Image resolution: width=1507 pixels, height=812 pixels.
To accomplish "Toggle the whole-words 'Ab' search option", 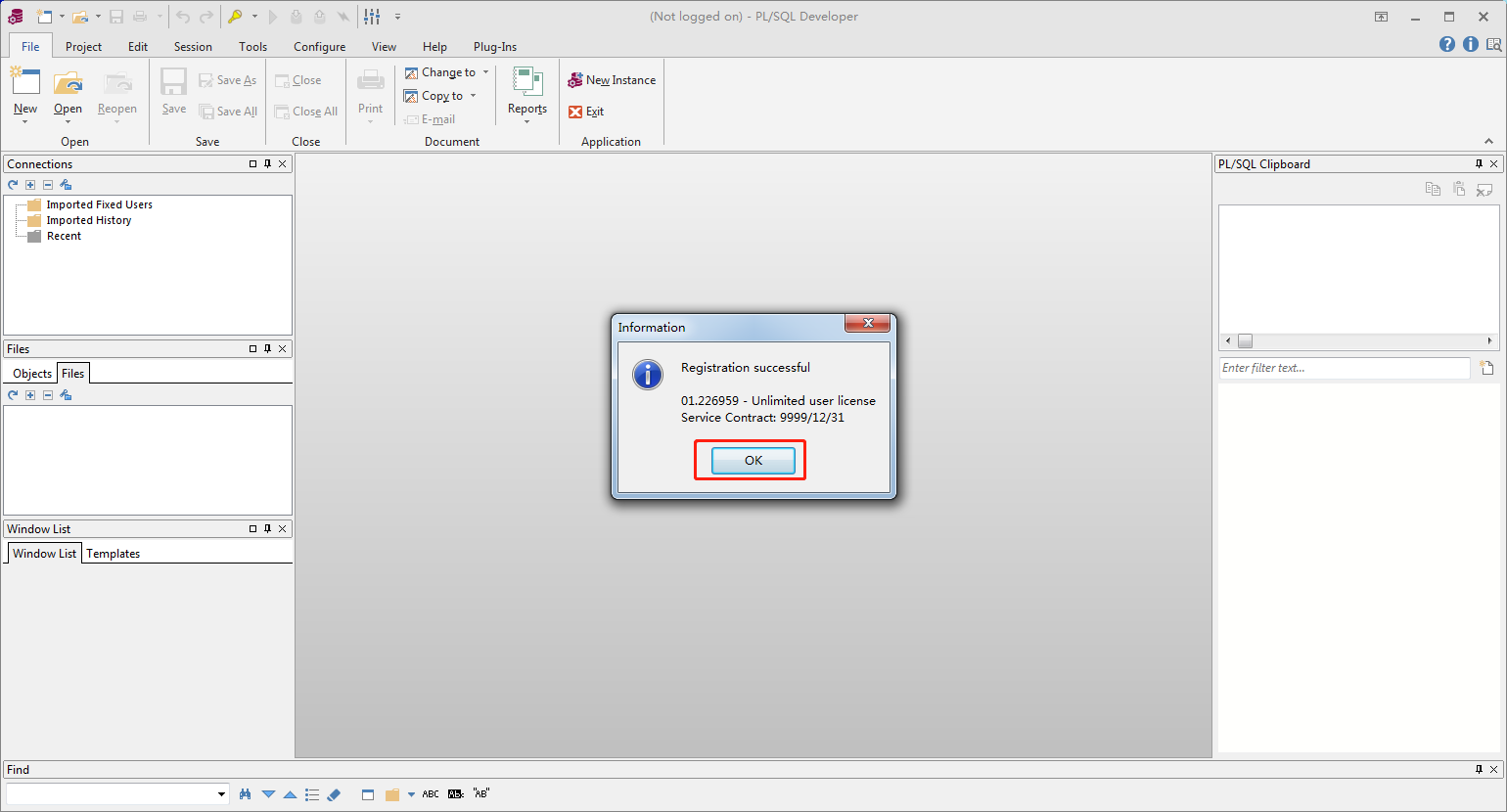I will coord(456,794).
